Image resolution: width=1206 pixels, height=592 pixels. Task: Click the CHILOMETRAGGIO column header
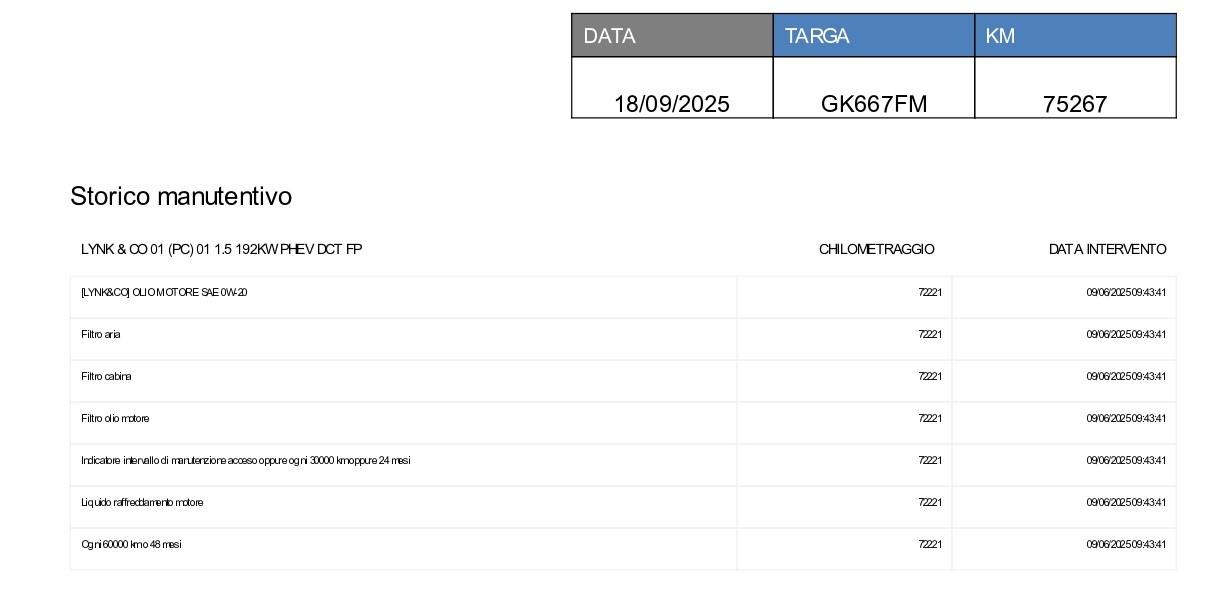coord(876,249)
